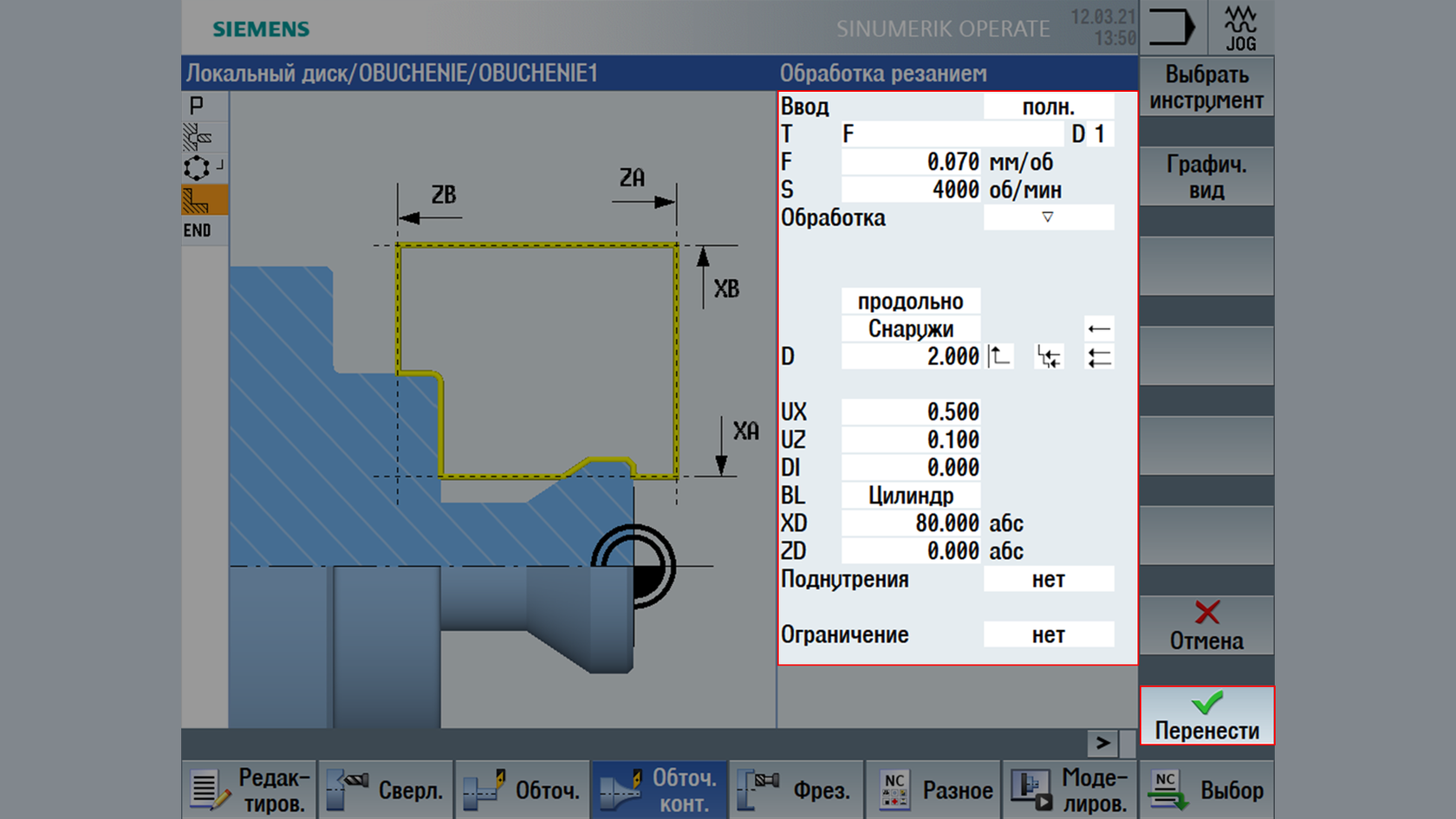Click the 'Перенести' accept softkey
The width and height of the screenshot is (1456, 819).
tap(1206, 715)
